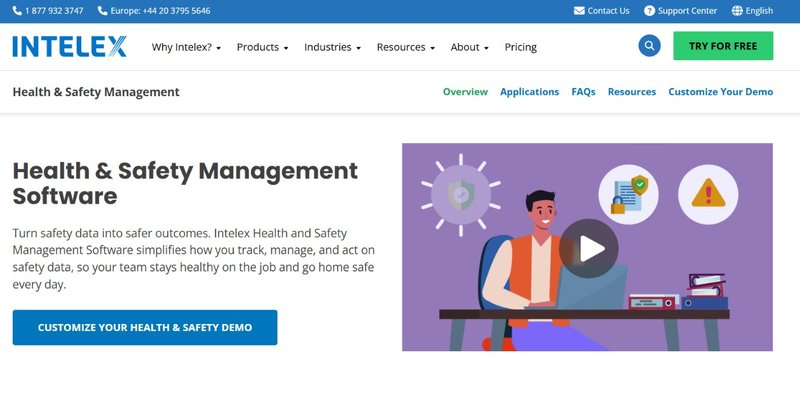Click the Intelex logo

click(69, 46)
